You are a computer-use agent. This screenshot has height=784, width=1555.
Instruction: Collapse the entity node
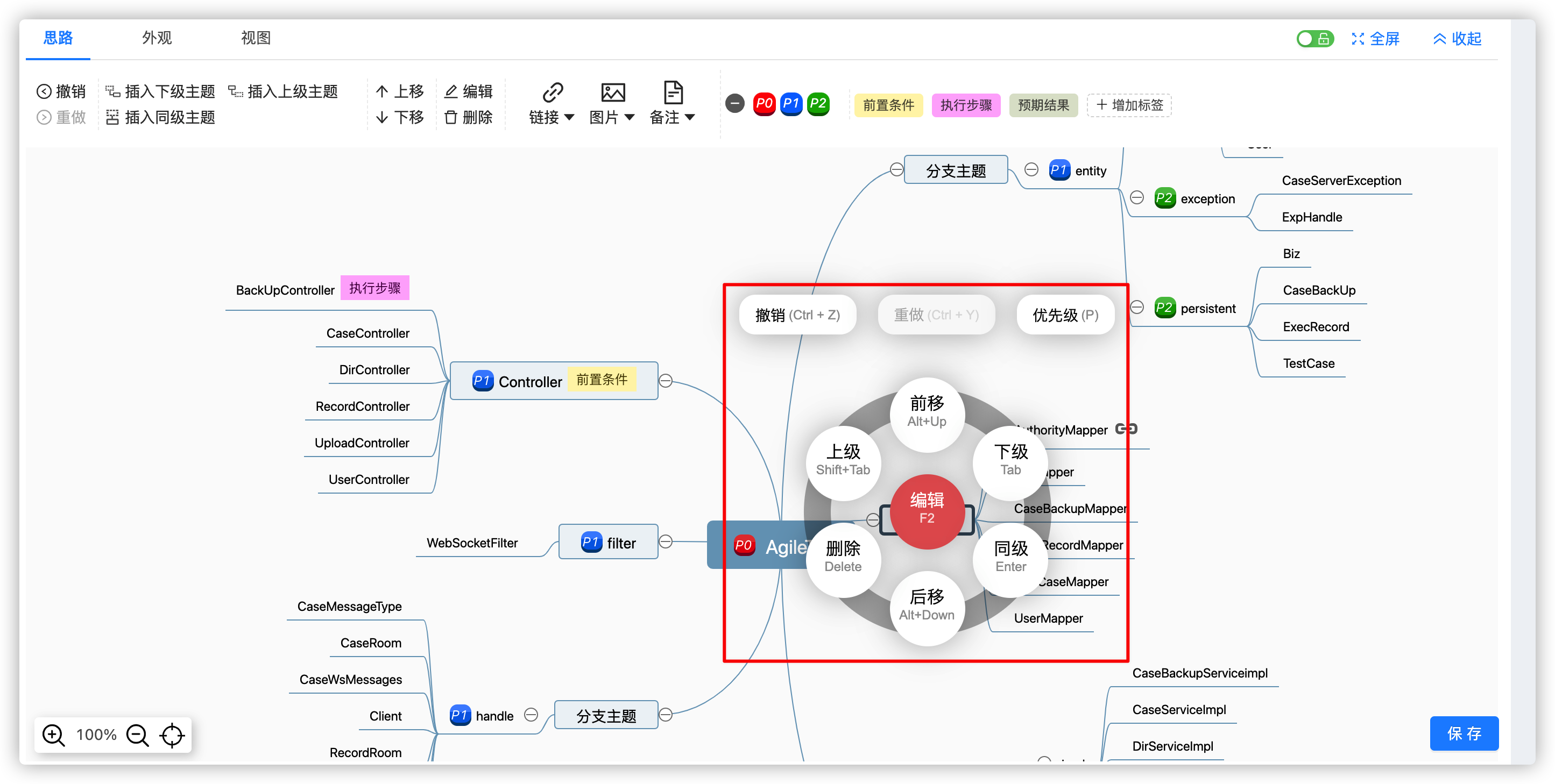pos(1031,169)
